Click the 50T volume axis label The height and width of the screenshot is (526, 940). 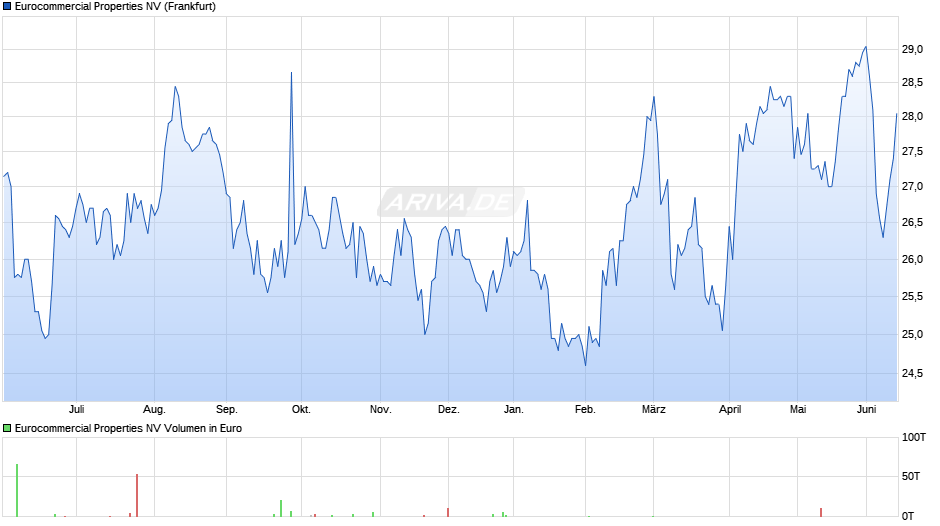(x=911, y=476)
